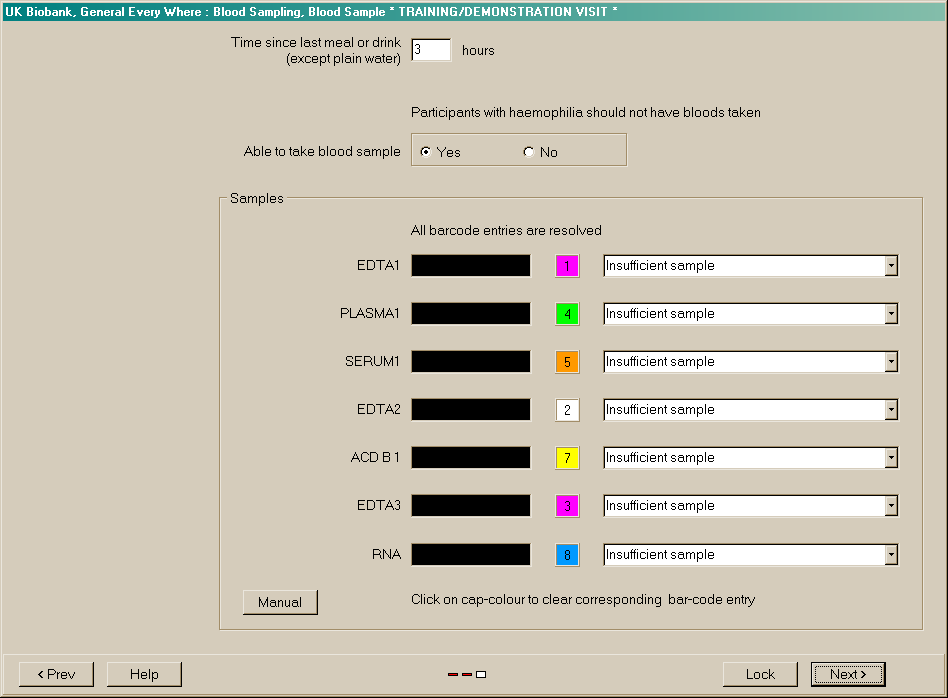Go to the next page with Next
Screen dimensions: 948x698
coord(848,674)
